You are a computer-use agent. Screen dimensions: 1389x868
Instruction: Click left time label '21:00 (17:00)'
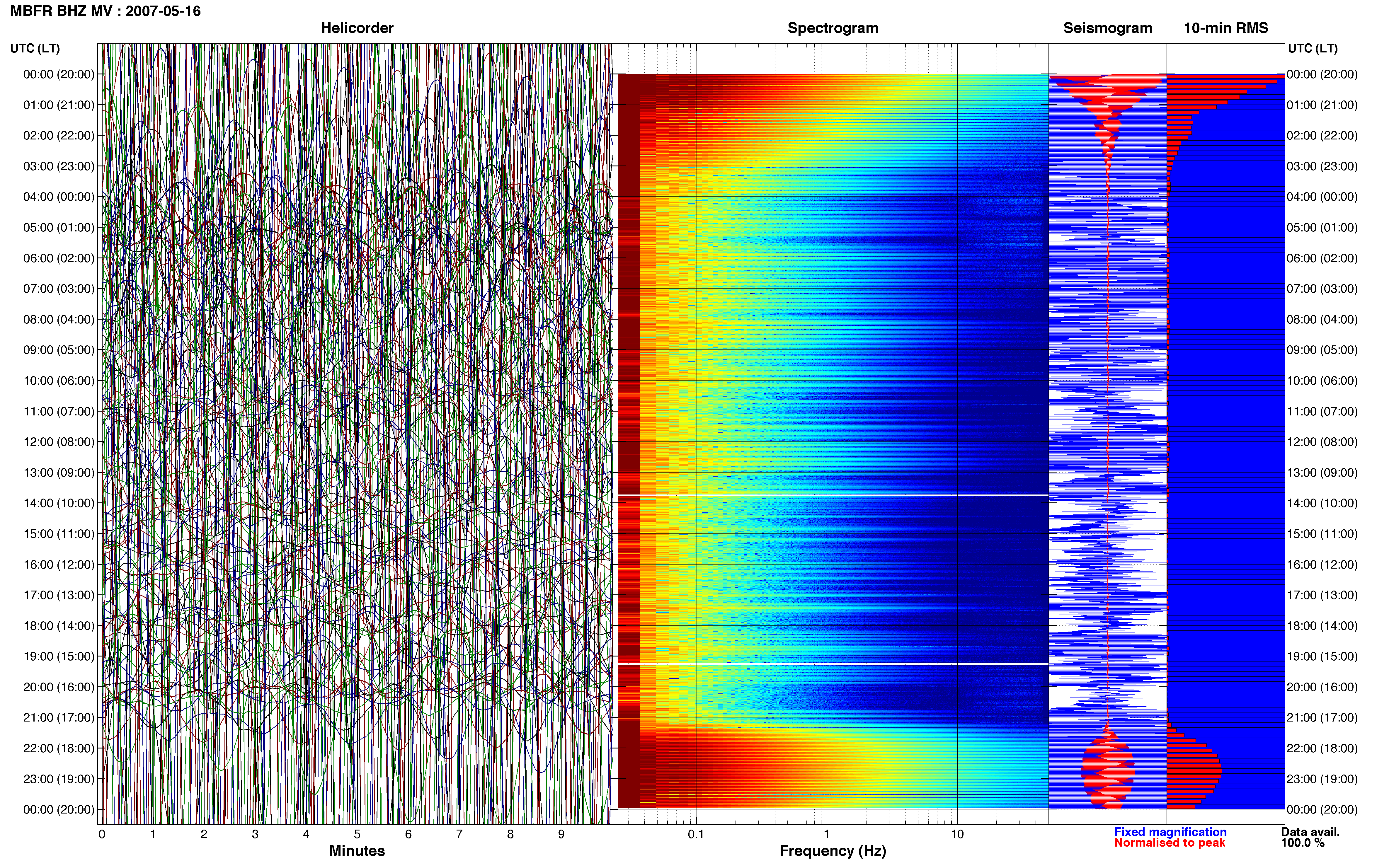59,718
